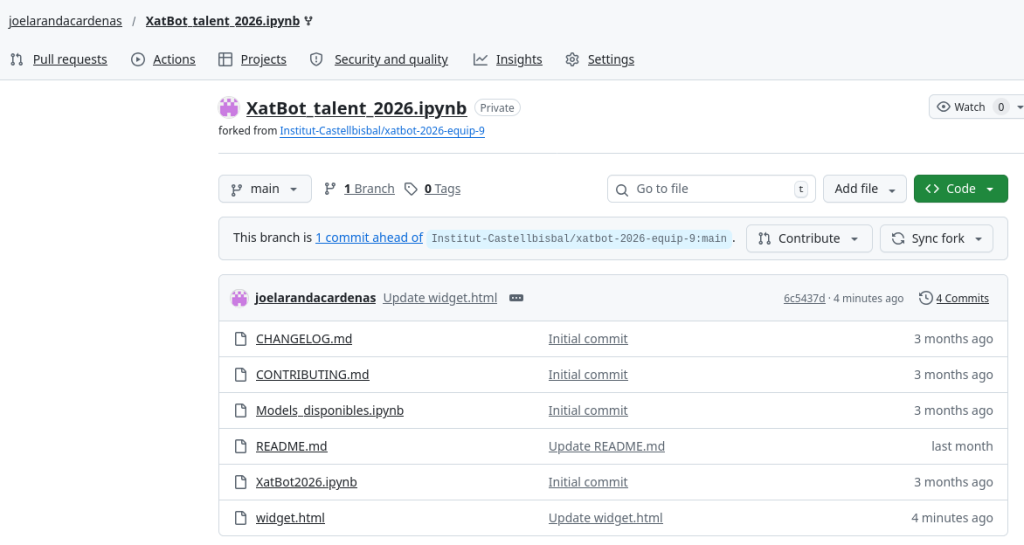Viewport: 1024px width, 545px height.
Task: Open the Insights tab
Action: (x=507, y=59)
